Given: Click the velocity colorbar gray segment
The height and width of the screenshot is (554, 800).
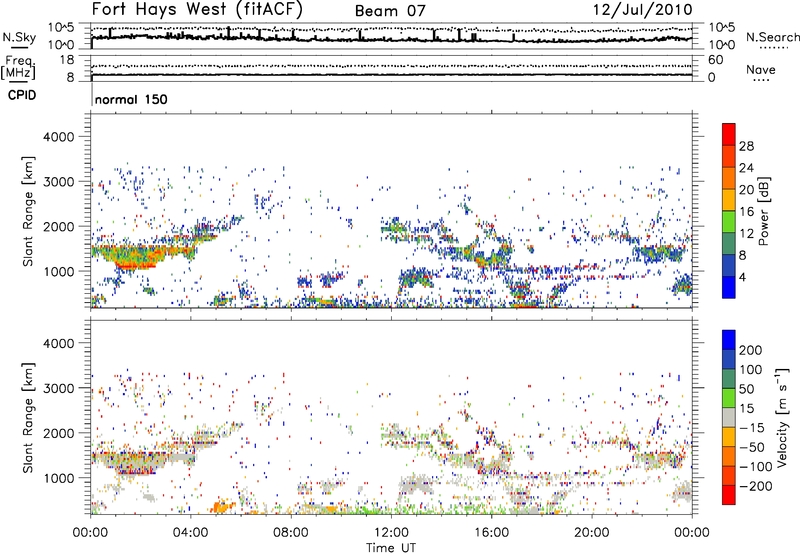Looking at the screenshot, I should coord(729,417).
